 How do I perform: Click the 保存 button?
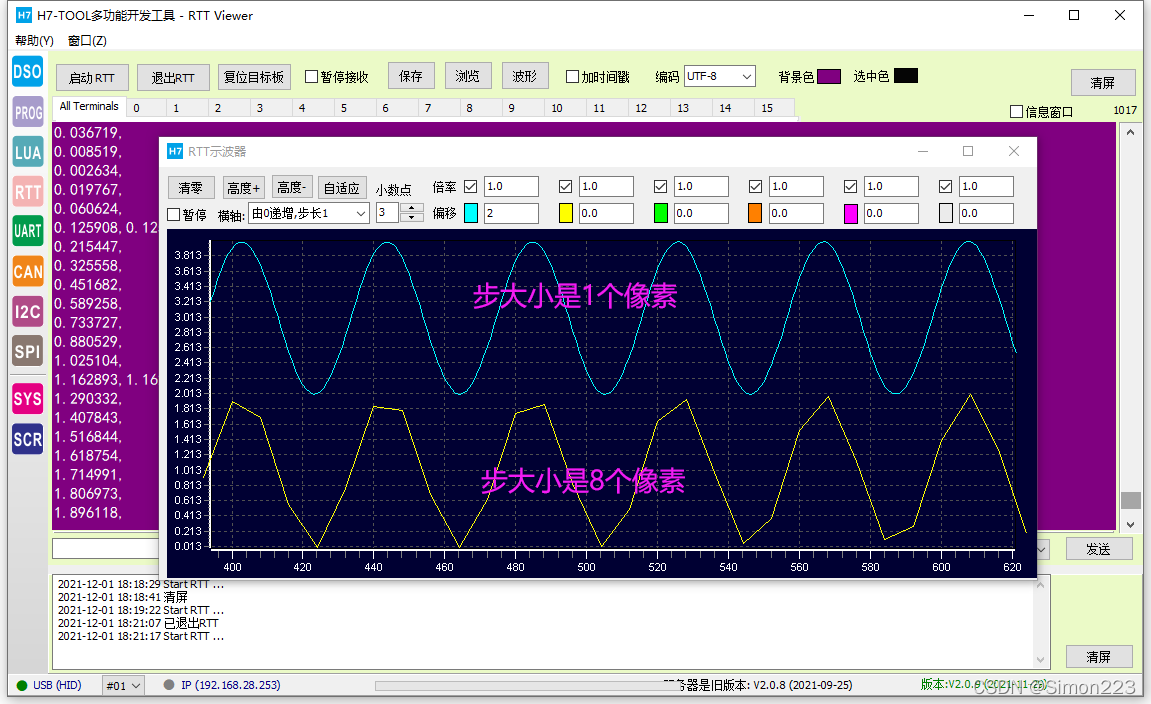411,76
